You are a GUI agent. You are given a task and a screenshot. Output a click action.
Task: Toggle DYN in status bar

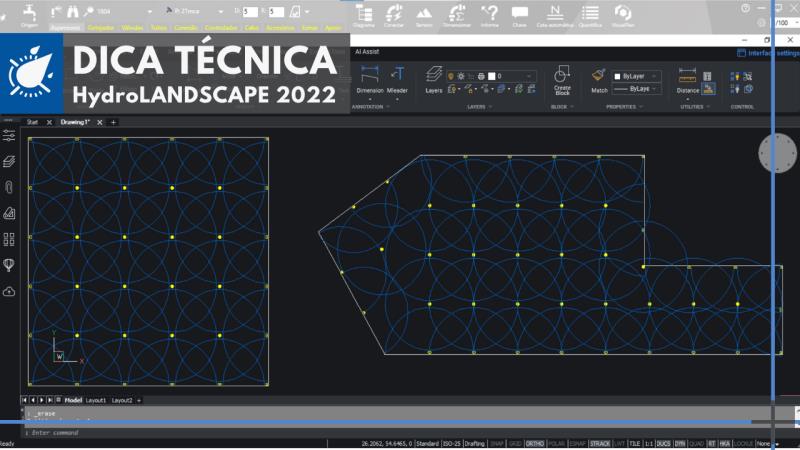[x=680, y=444]
